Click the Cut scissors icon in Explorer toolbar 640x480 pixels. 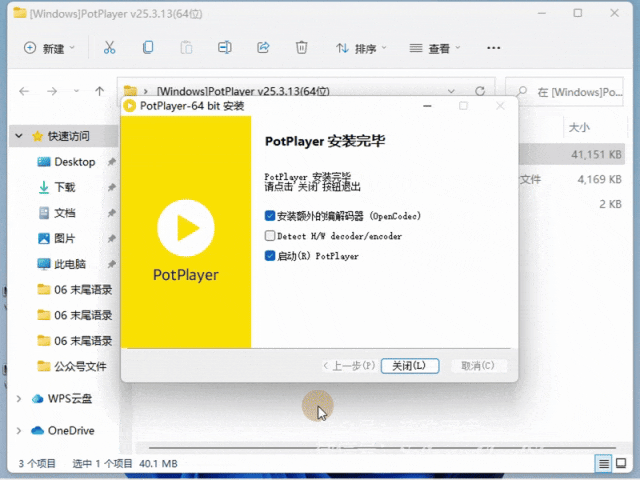pos(109,48)
